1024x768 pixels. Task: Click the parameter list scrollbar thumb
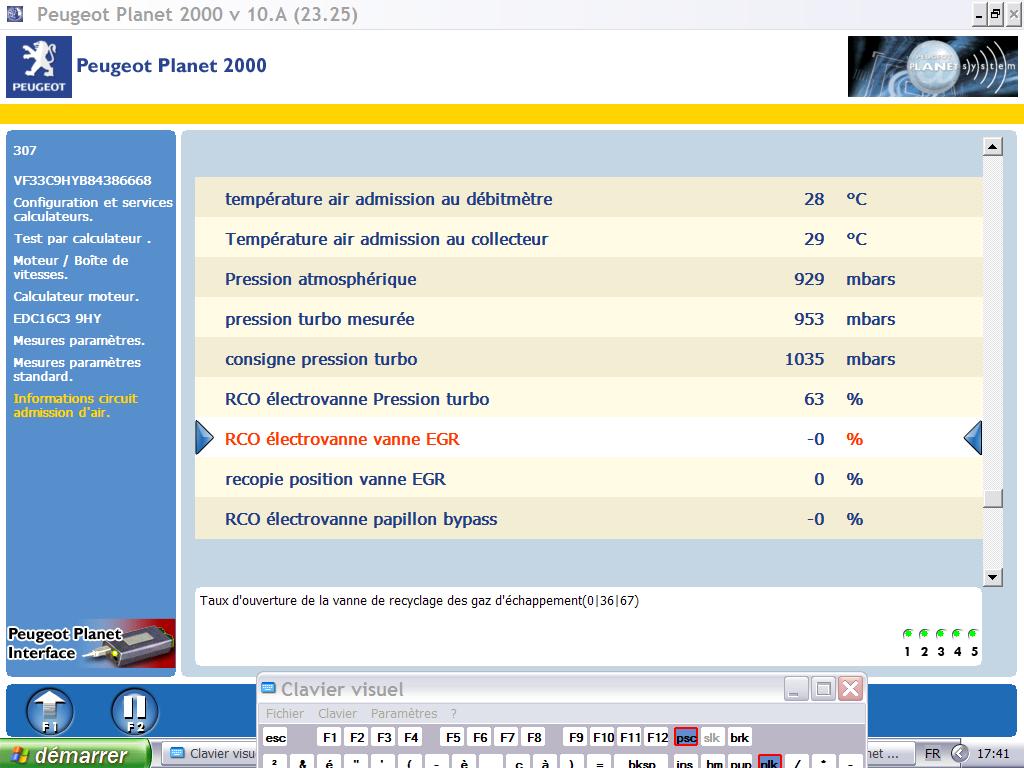tap(993, 498)
